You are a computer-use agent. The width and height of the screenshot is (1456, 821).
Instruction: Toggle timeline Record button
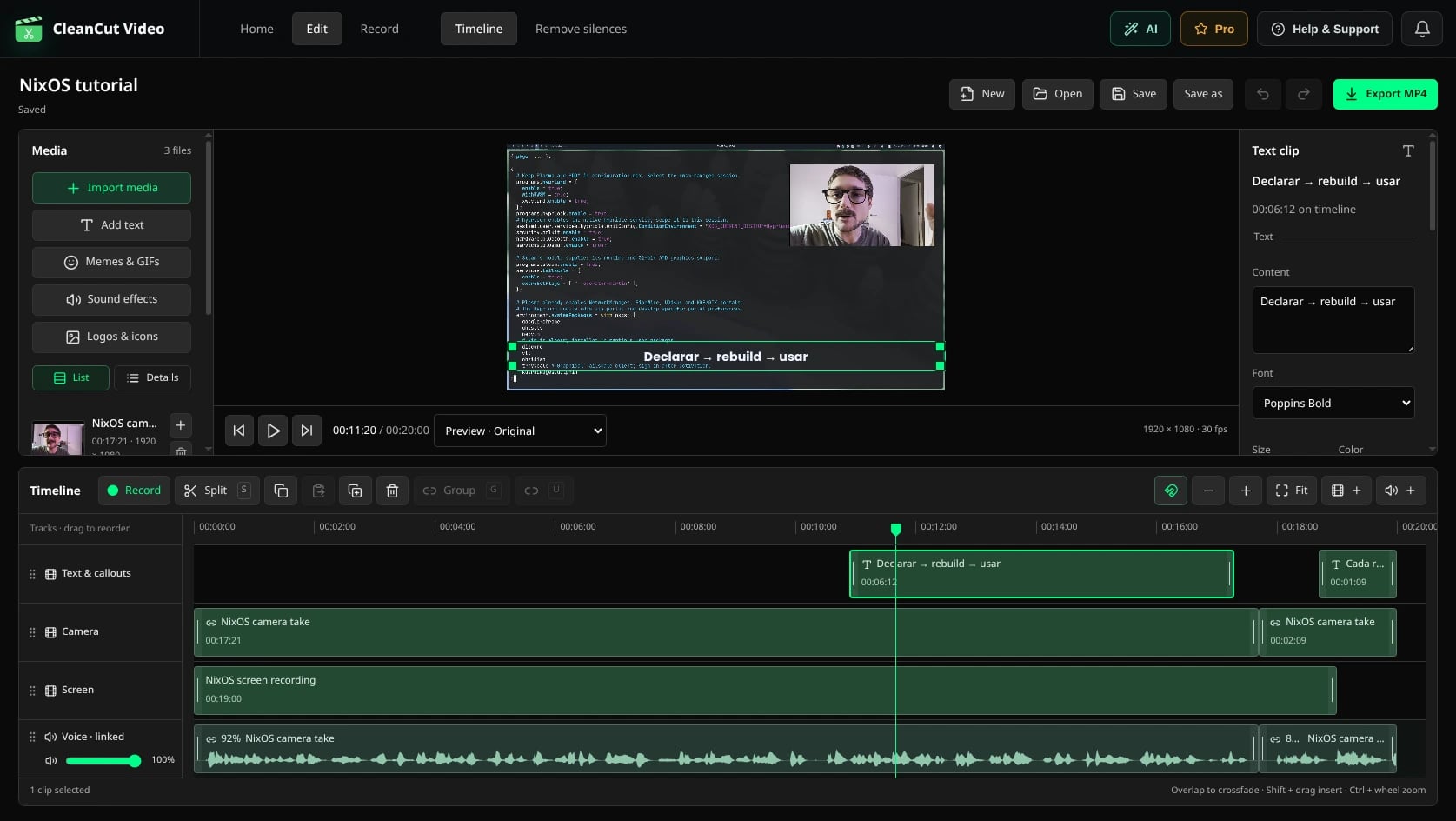pyautogui.click(x=134, y=491)
